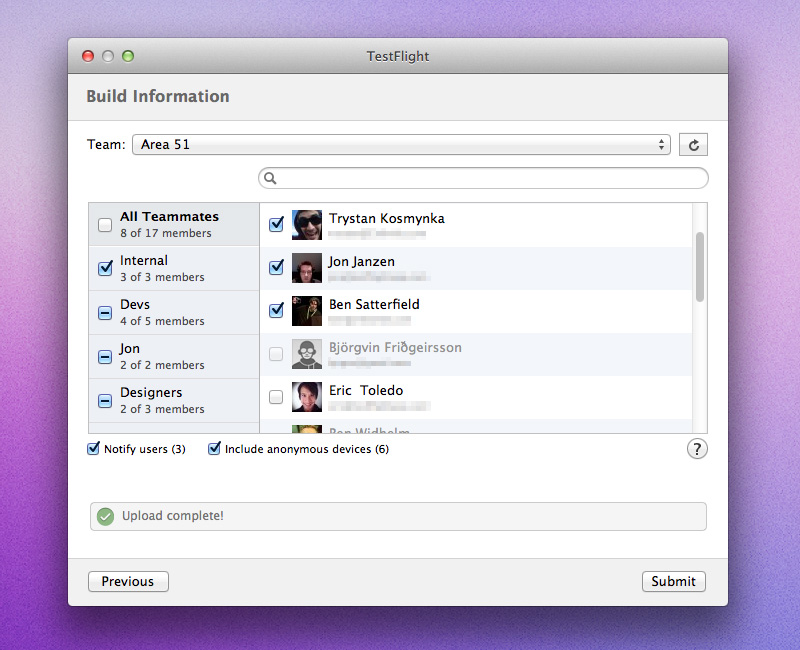Uncheck Trystan Kosmynka's checkbox

tap(277, 223)
